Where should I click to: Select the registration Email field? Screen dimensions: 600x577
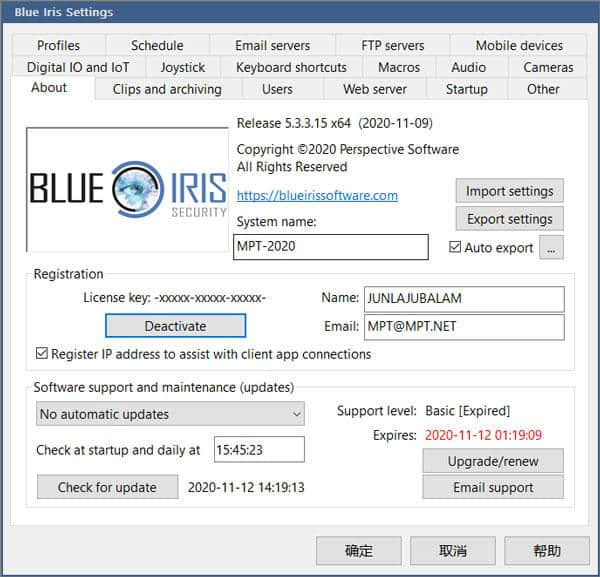(x=464, y=327)
